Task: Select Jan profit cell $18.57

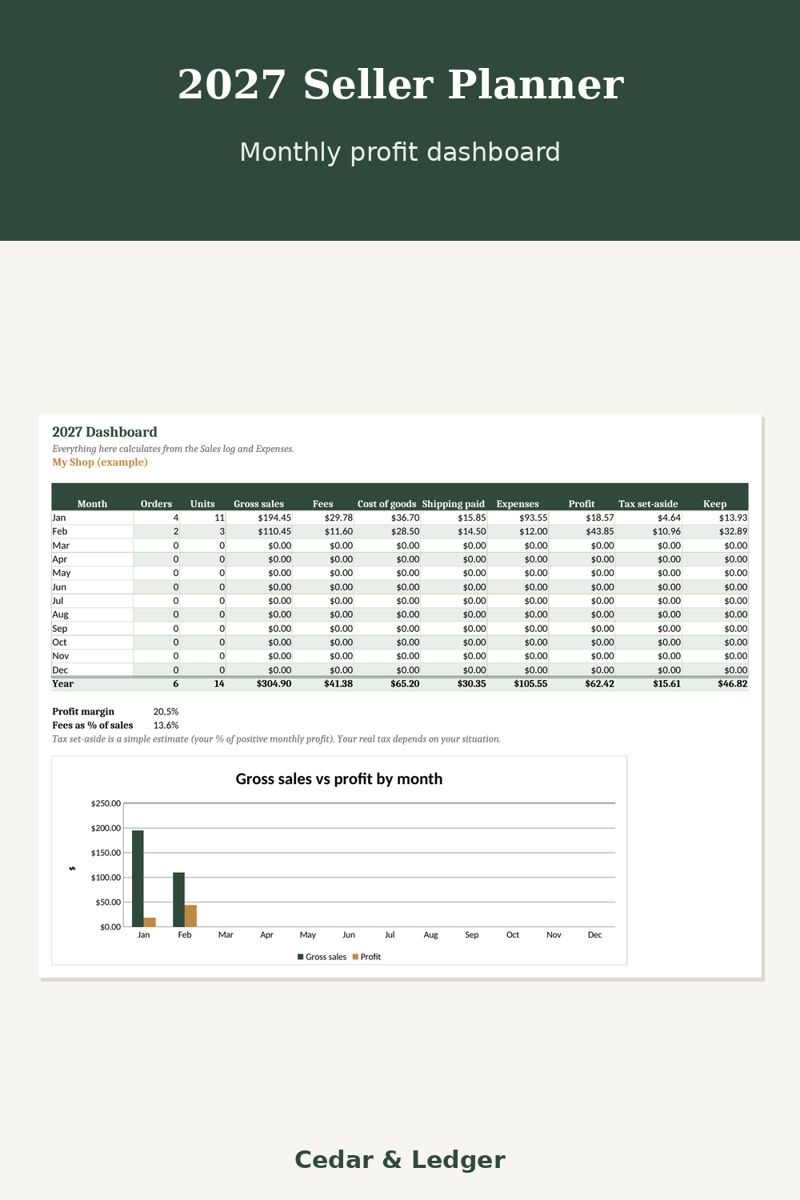Action: coord(600,518)
